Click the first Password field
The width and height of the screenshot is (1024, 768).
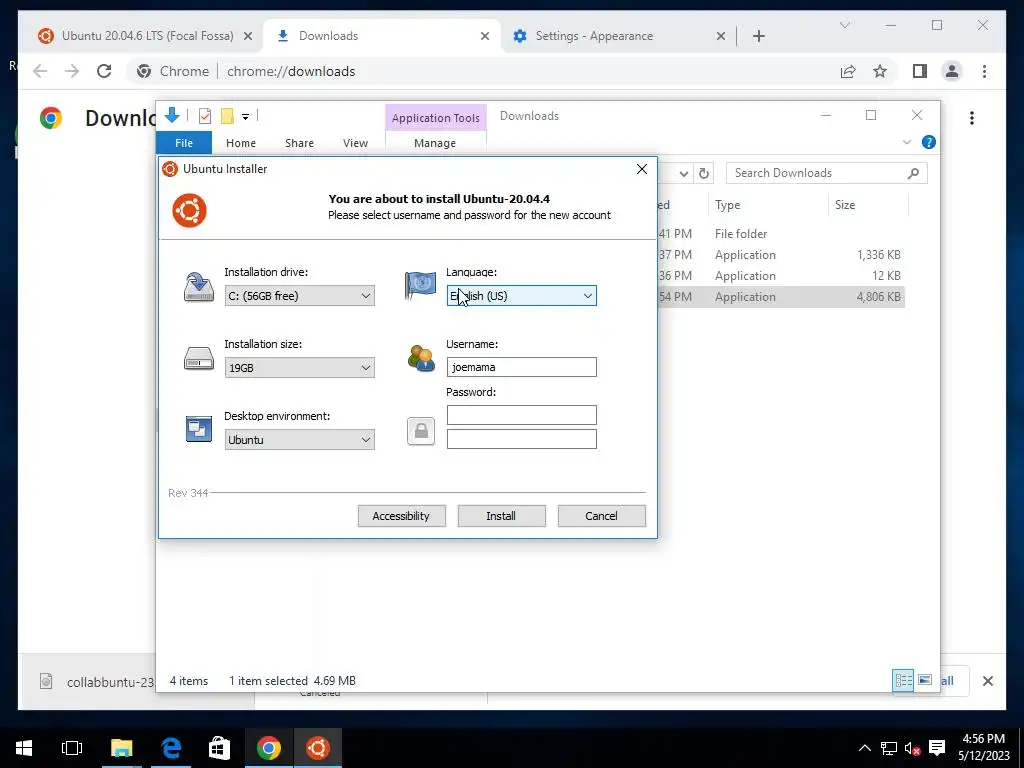tap(521, 415)
